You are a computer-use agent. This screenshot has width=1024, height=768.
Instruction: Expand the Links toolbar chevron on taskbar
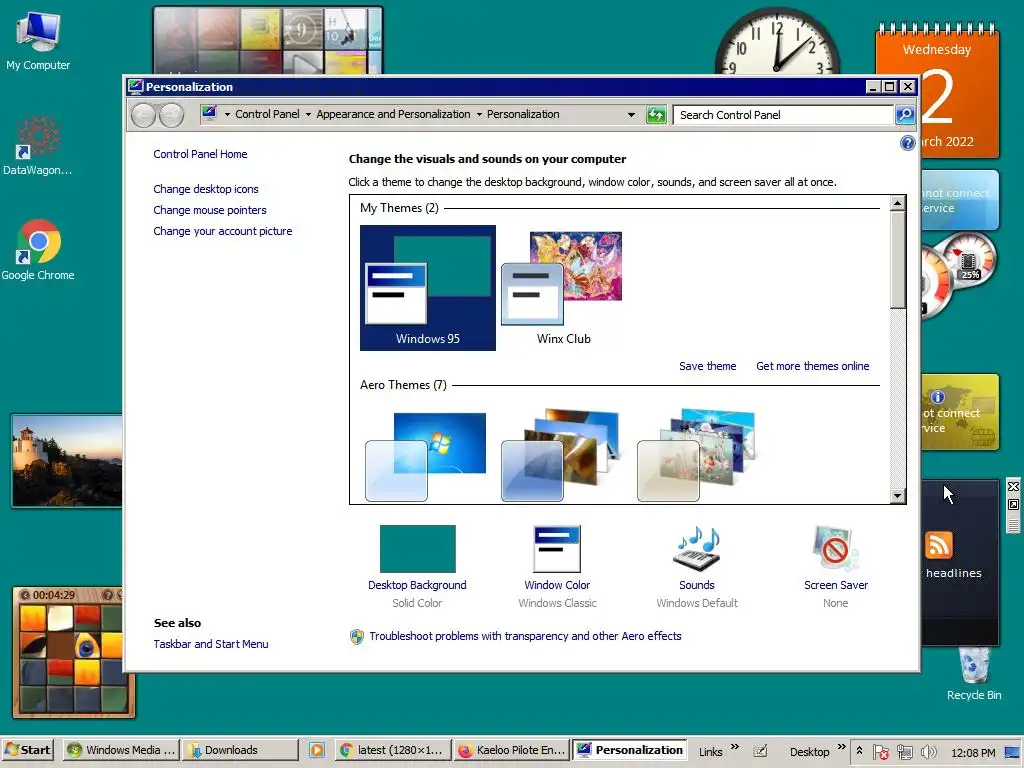click(735, 747)
